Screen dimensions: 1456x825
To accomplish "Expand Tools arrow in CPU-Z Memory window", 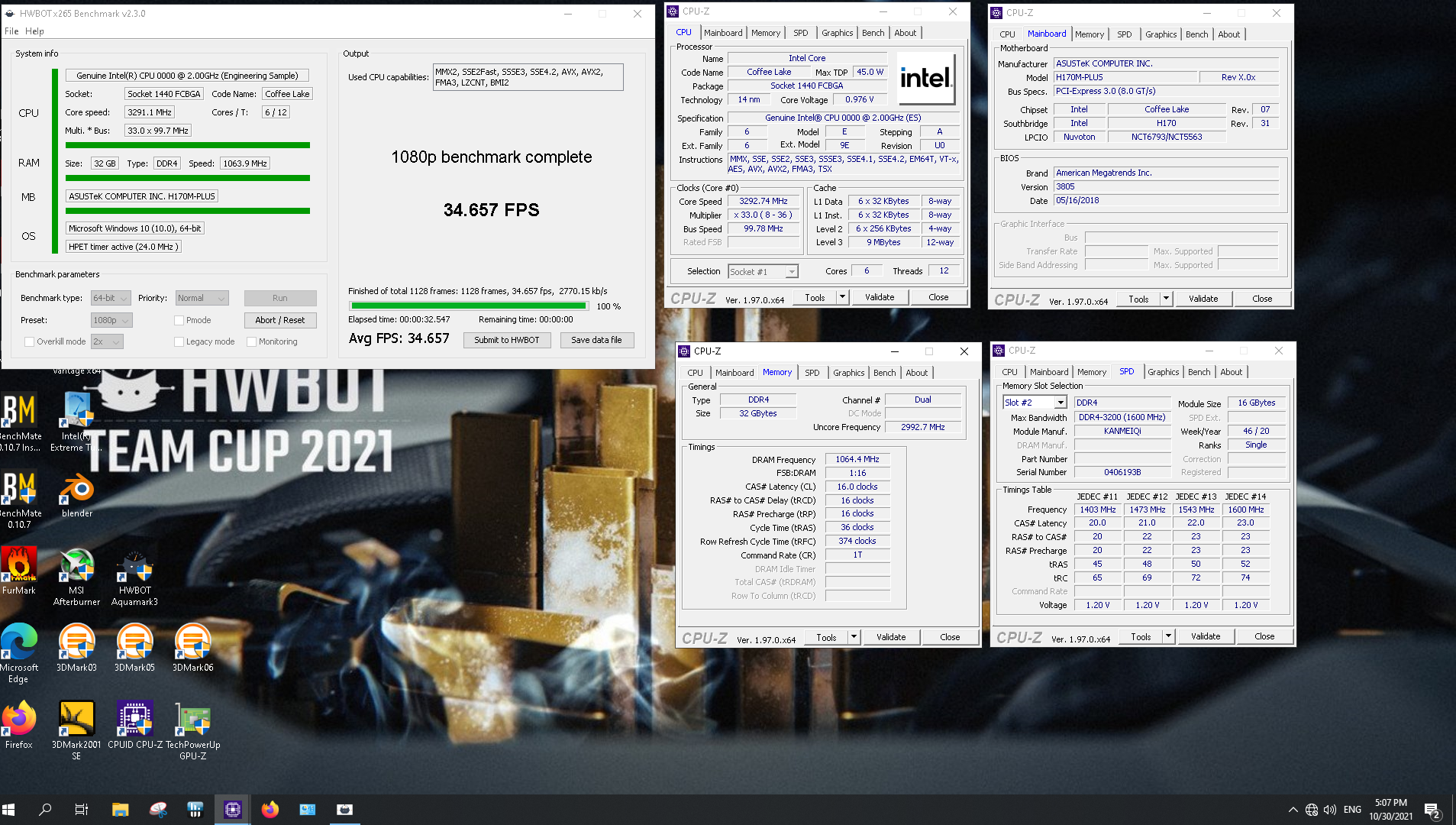I will coord(854,637).
